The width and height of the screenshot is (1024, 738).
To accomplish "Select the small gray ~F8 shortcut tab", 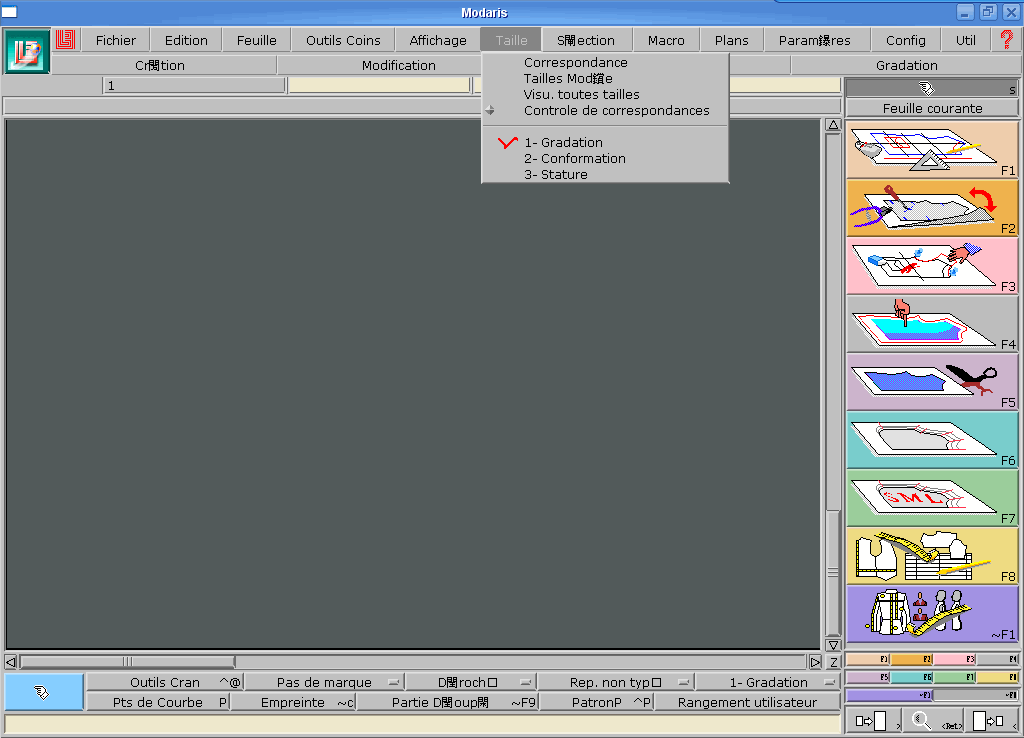I will coord(976,695).
